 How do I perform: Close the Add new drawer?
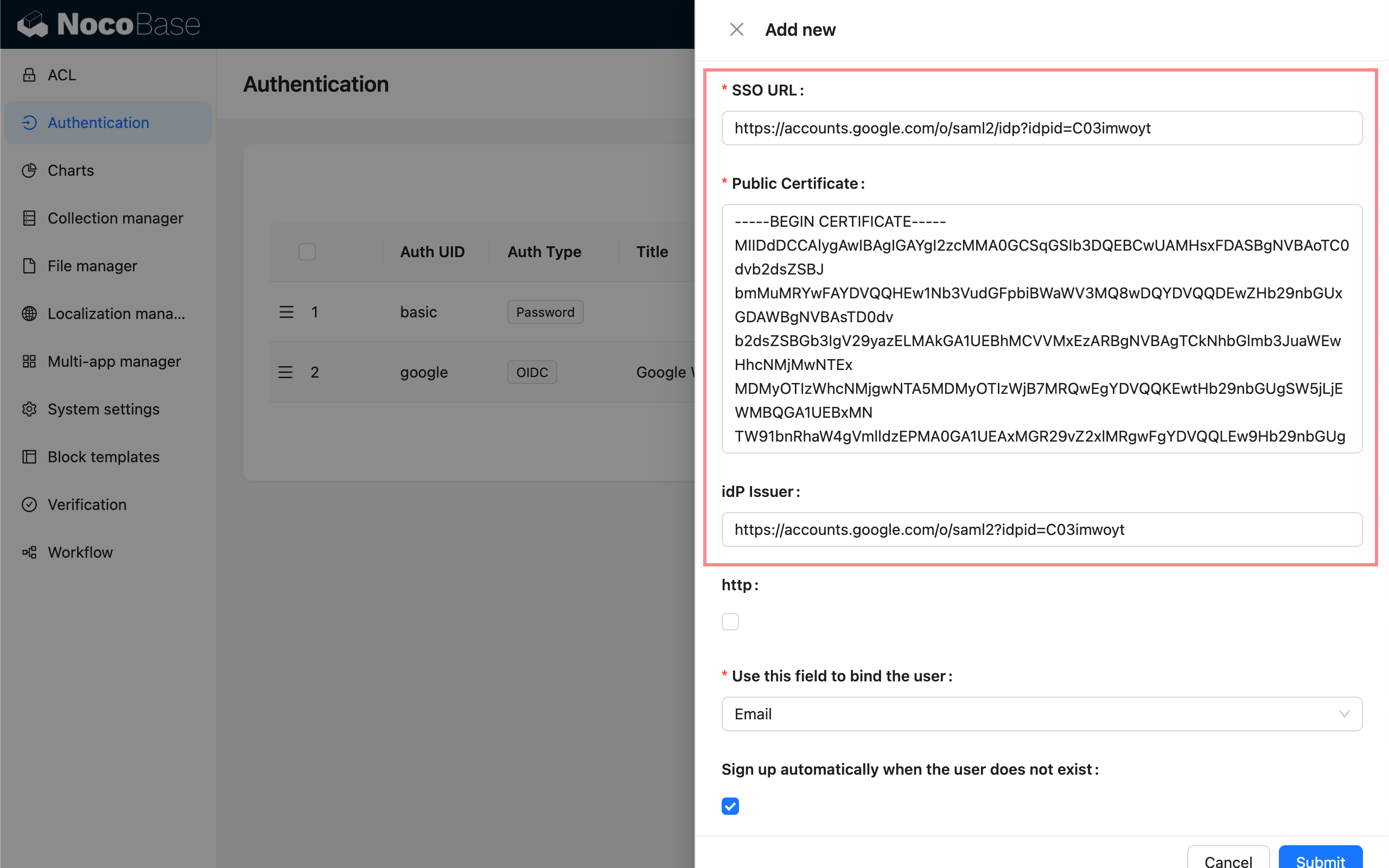point(736,29)
